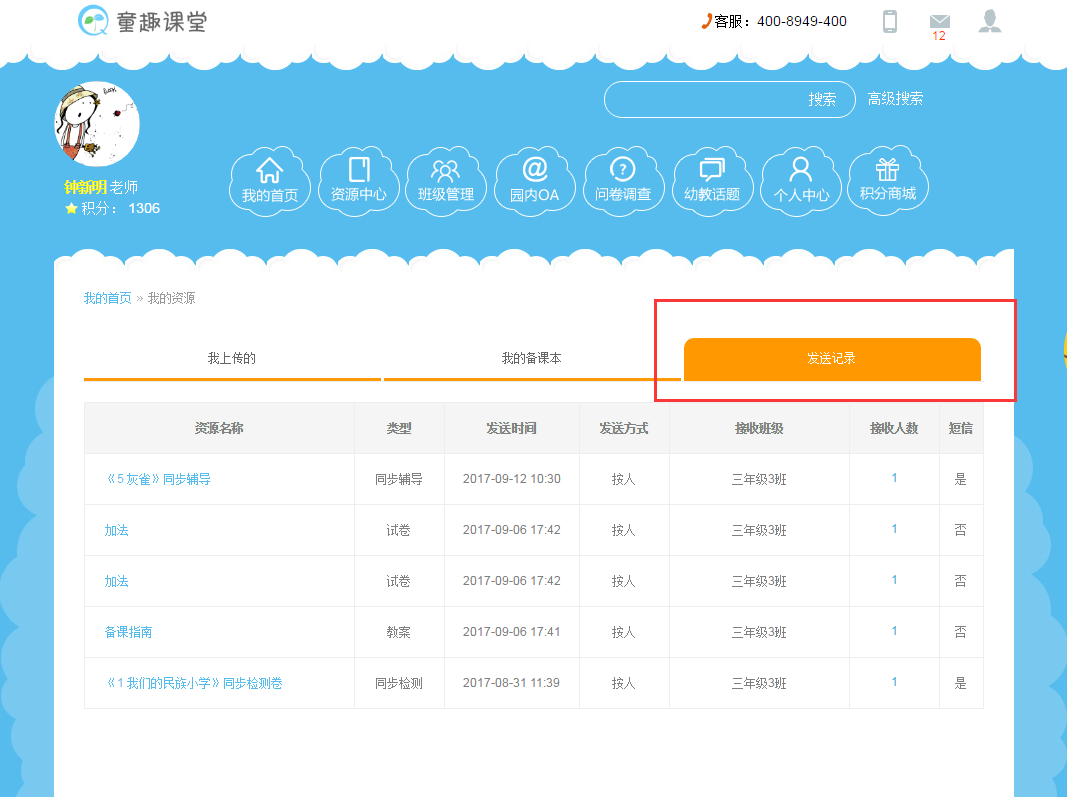Click the user account icon in header
The height and width of the screenshot is (797, 1067).
coord(990,21)
